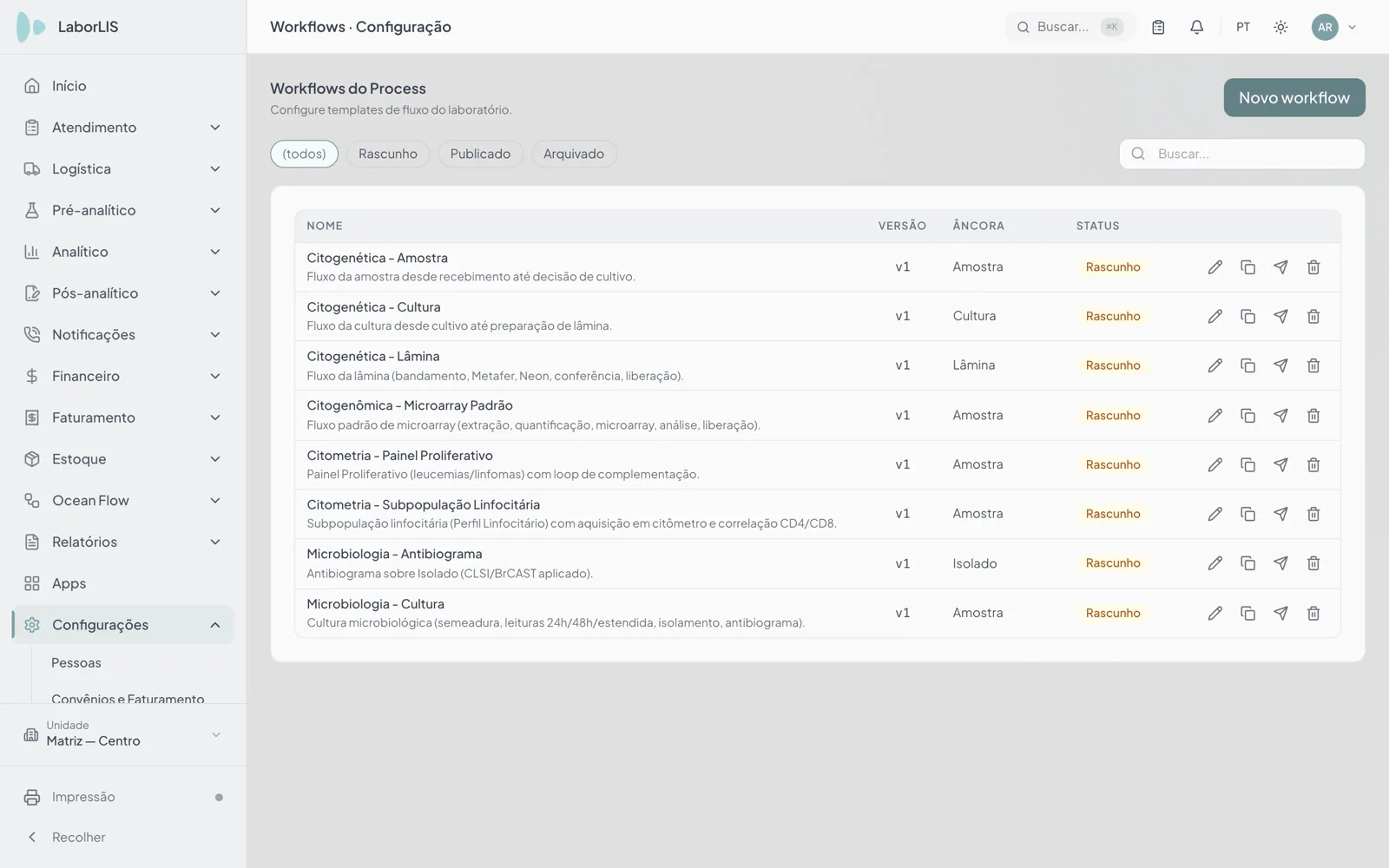1389x868 pixels.
Task: Filter workflows by Rascunho
Action: pos(388,154)
